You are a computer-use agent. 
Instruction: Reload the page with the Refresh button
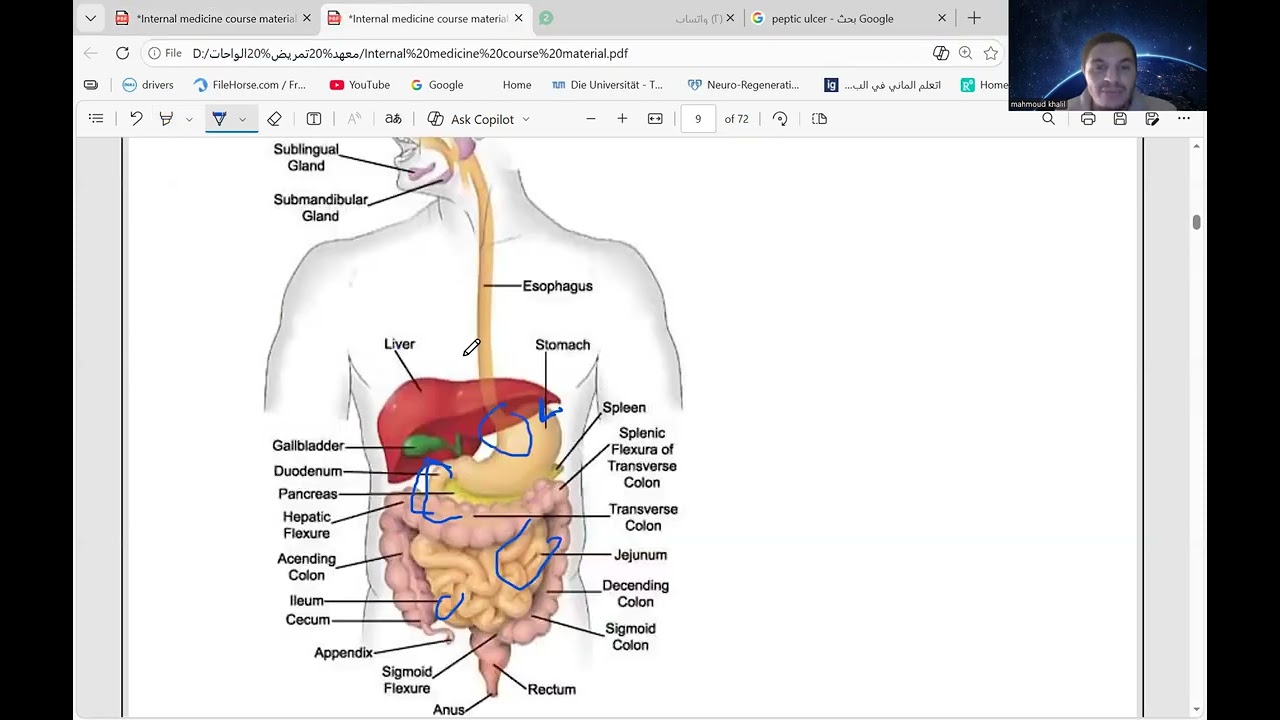(122, 53)
